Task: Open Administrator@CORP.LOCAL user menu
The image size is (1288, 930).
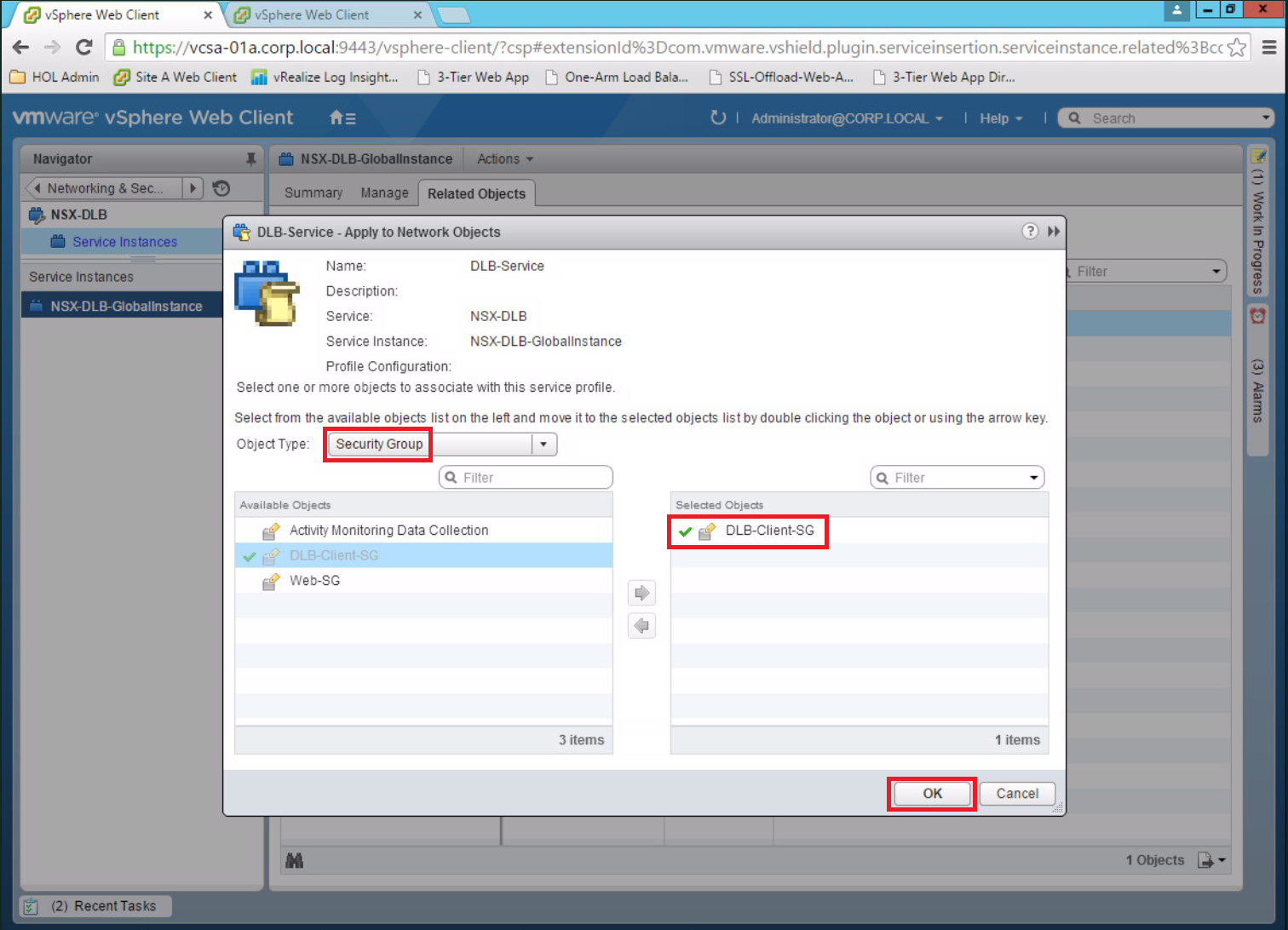Action: (x=847, y=118)
